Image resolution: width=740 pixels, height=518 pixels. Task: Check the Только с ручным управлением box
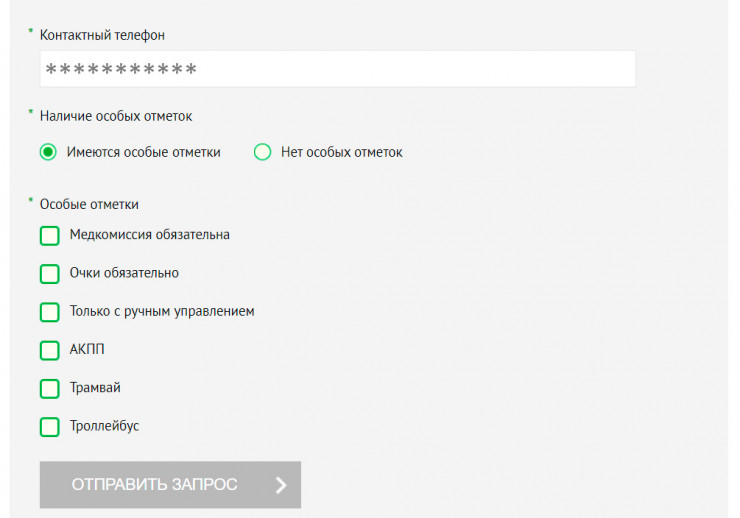50,312
